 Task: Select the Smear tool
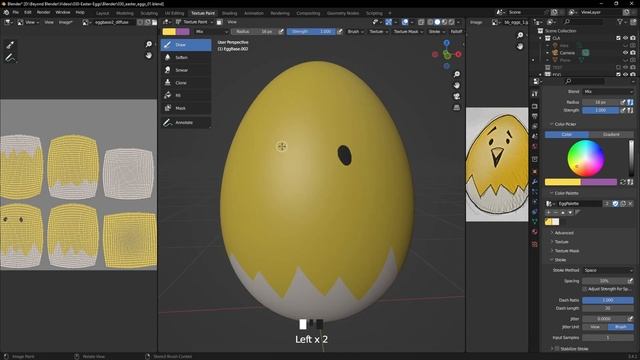[186, 70]
